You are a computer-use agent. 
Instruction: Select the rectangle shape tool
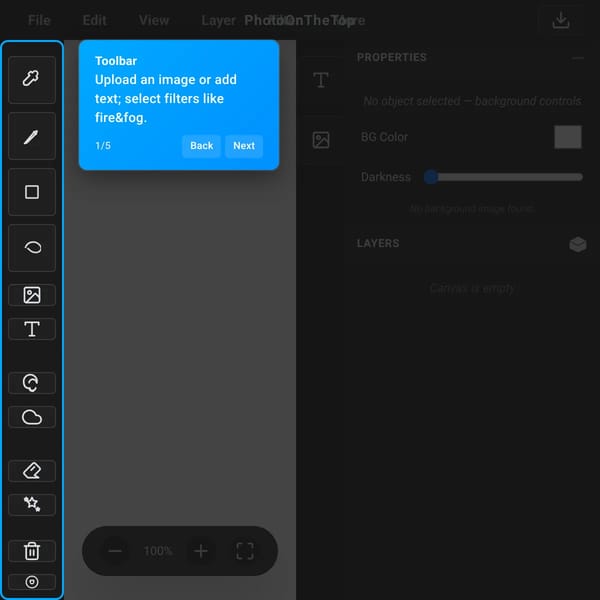click(32, 192)
